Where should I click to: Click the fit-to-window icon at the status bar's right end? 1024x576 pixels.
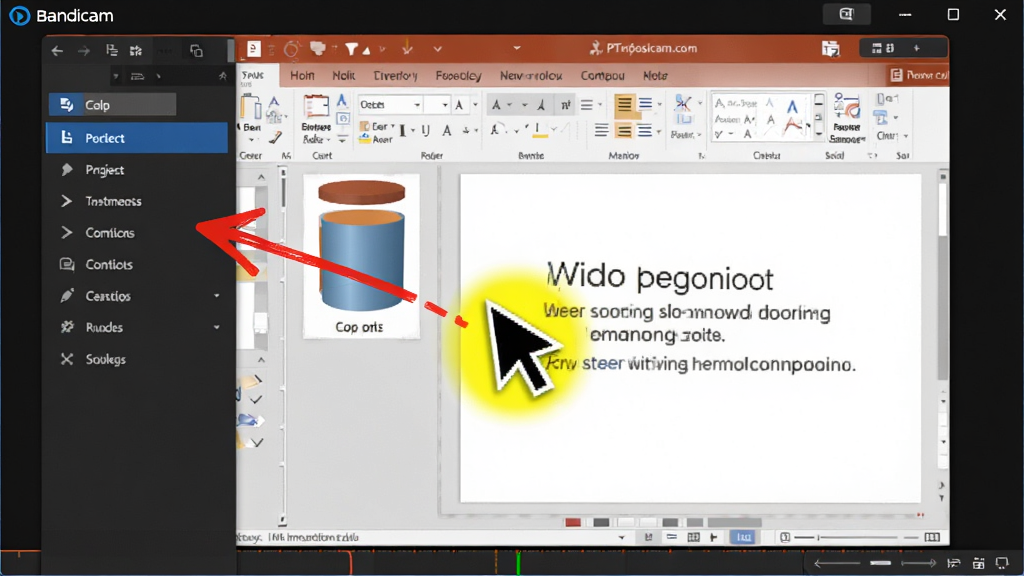coord(933,537)
